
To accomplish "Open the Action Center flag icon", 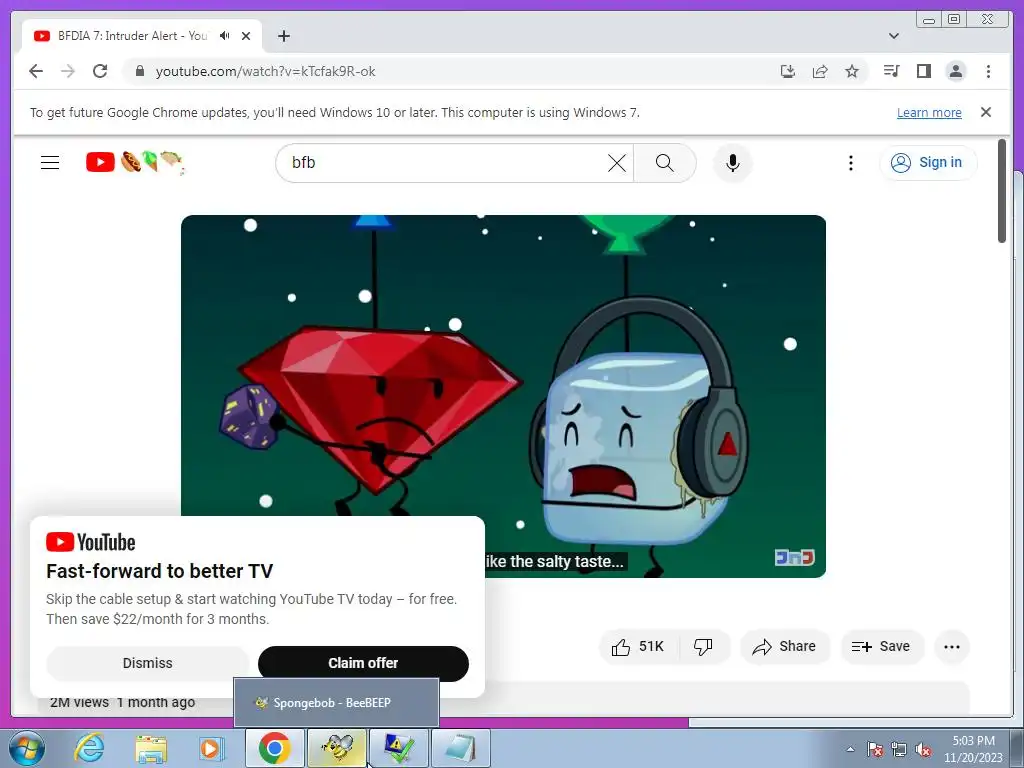I will tap(875, 749).
